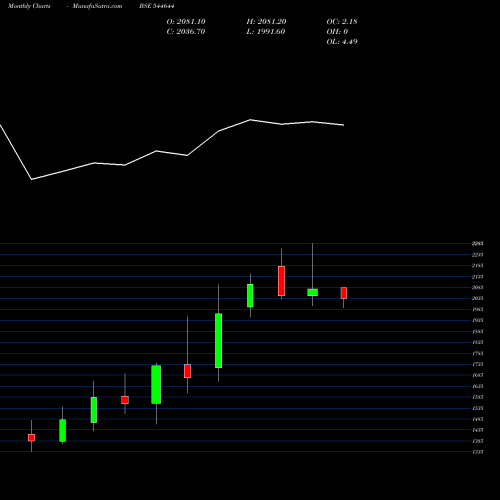
Task: Click the first red candle at chart start
Action: pos(32,438)
